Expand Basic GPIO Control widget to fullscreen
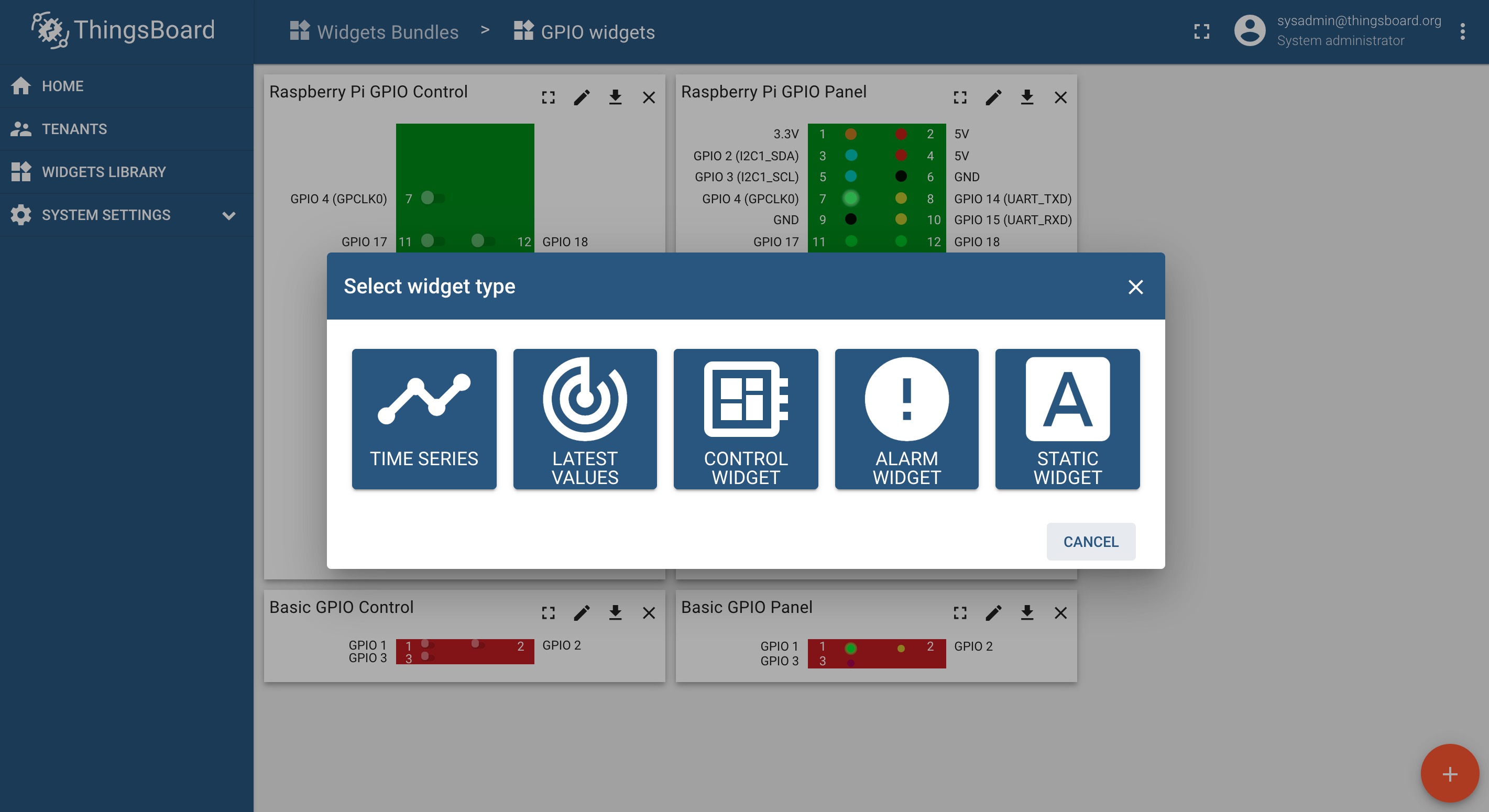Viewport: 1489px width, 812px height. tap(548, 612)
